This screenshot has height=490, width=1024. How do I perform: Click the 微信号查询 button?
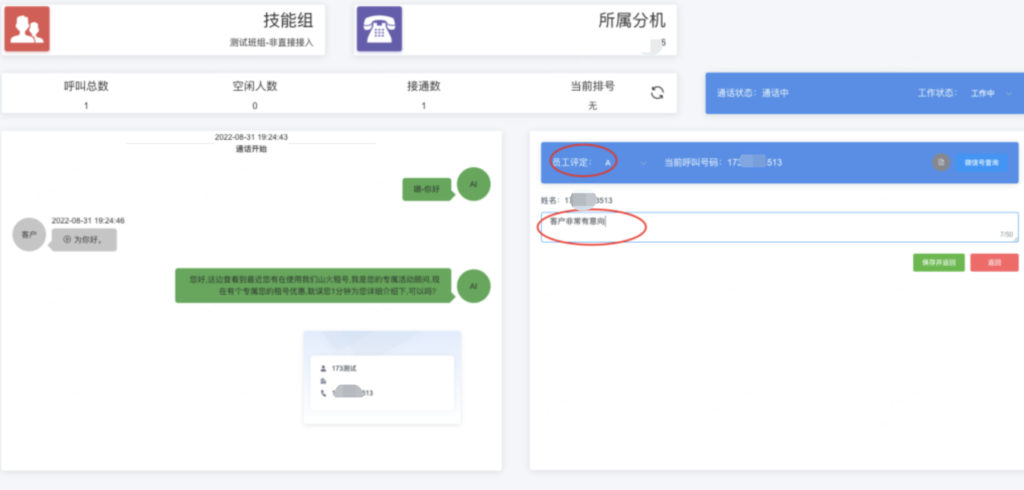(980, 162)
